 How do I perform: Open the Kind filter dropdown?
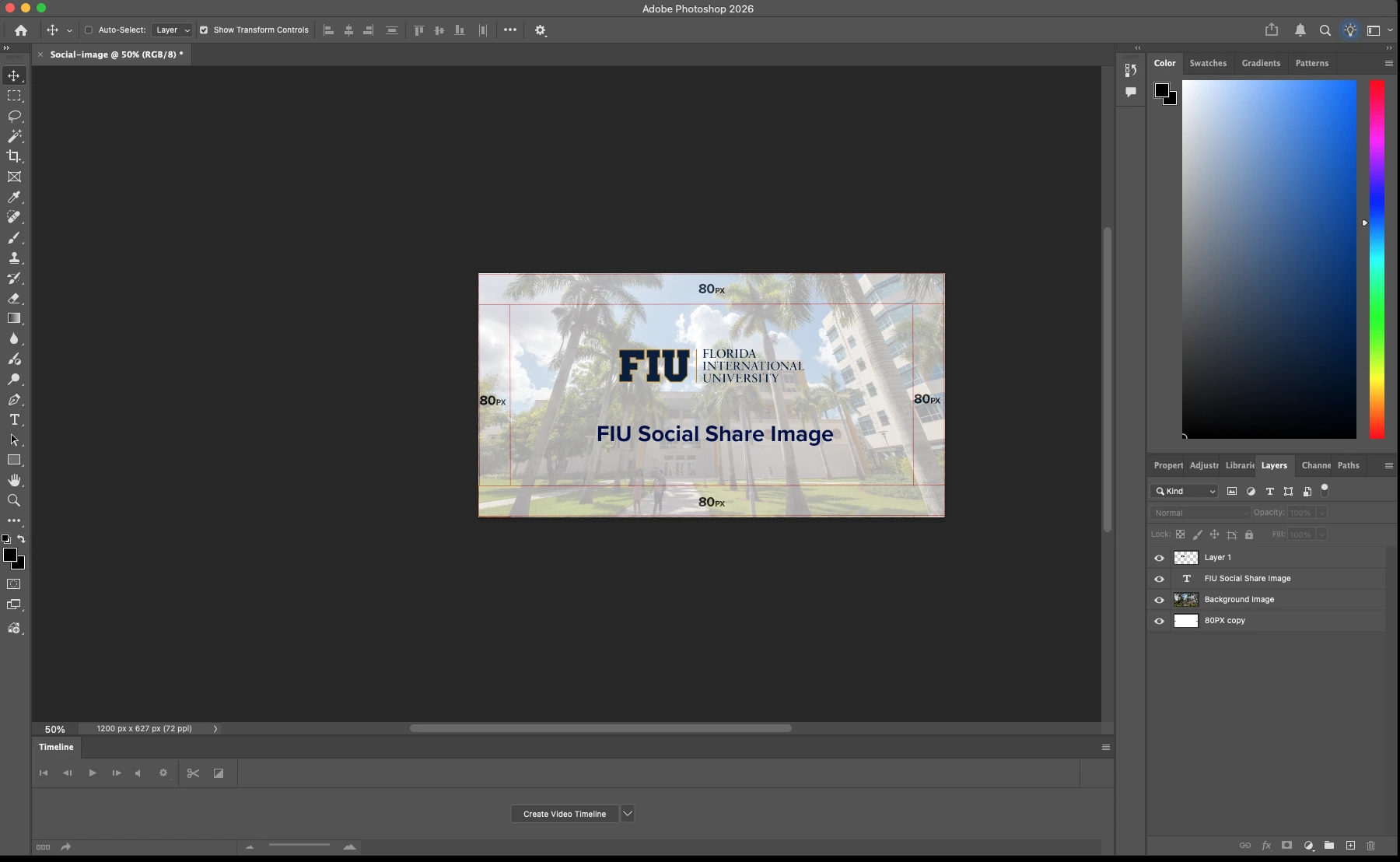(x=1183, y=491)
